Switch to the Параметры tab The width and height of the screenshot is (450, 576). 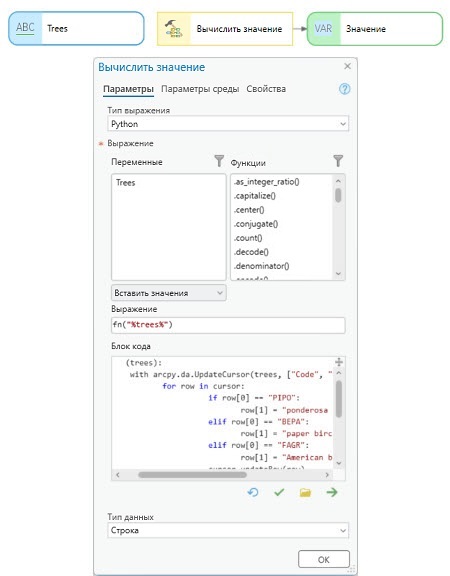tap(128, 89)
